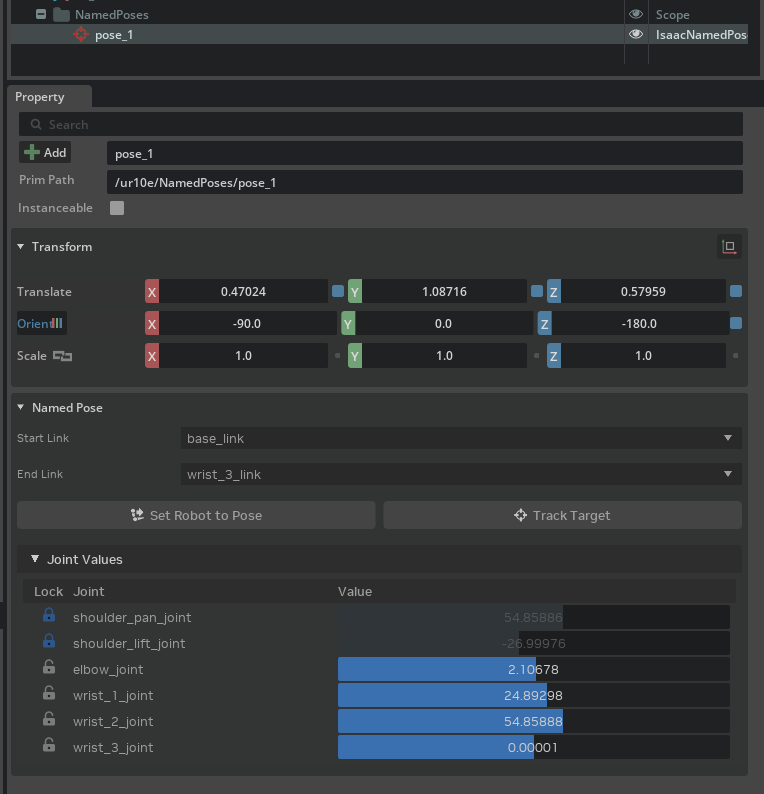Enable the Instanceable checkbox

[x=117, y=208]
